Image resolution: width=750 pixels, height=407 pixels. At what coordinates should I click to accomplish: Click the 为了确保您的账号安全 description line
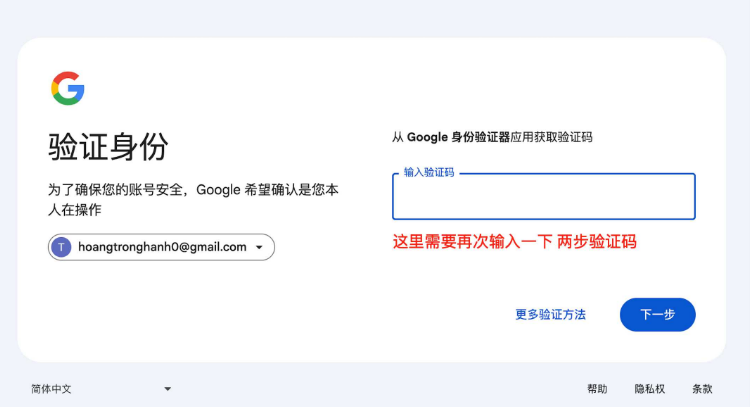coord(194,189)
